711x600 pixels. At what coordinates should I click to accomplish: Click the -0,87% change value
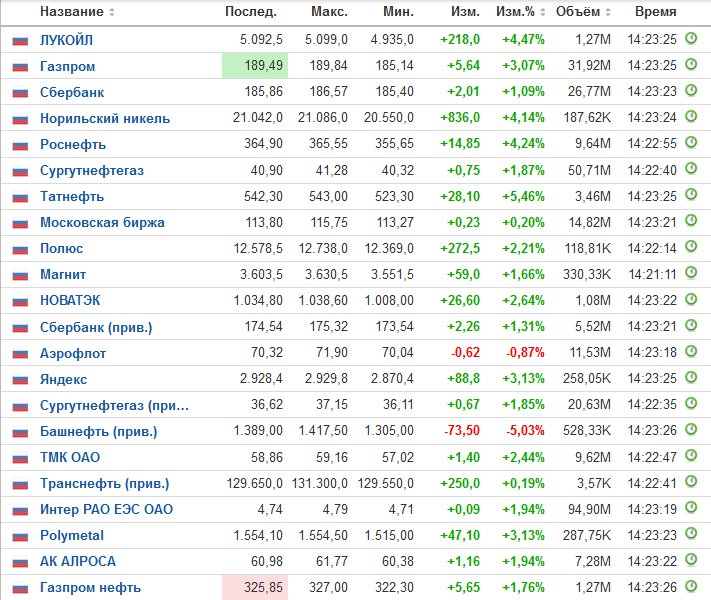tap(525, 352)
